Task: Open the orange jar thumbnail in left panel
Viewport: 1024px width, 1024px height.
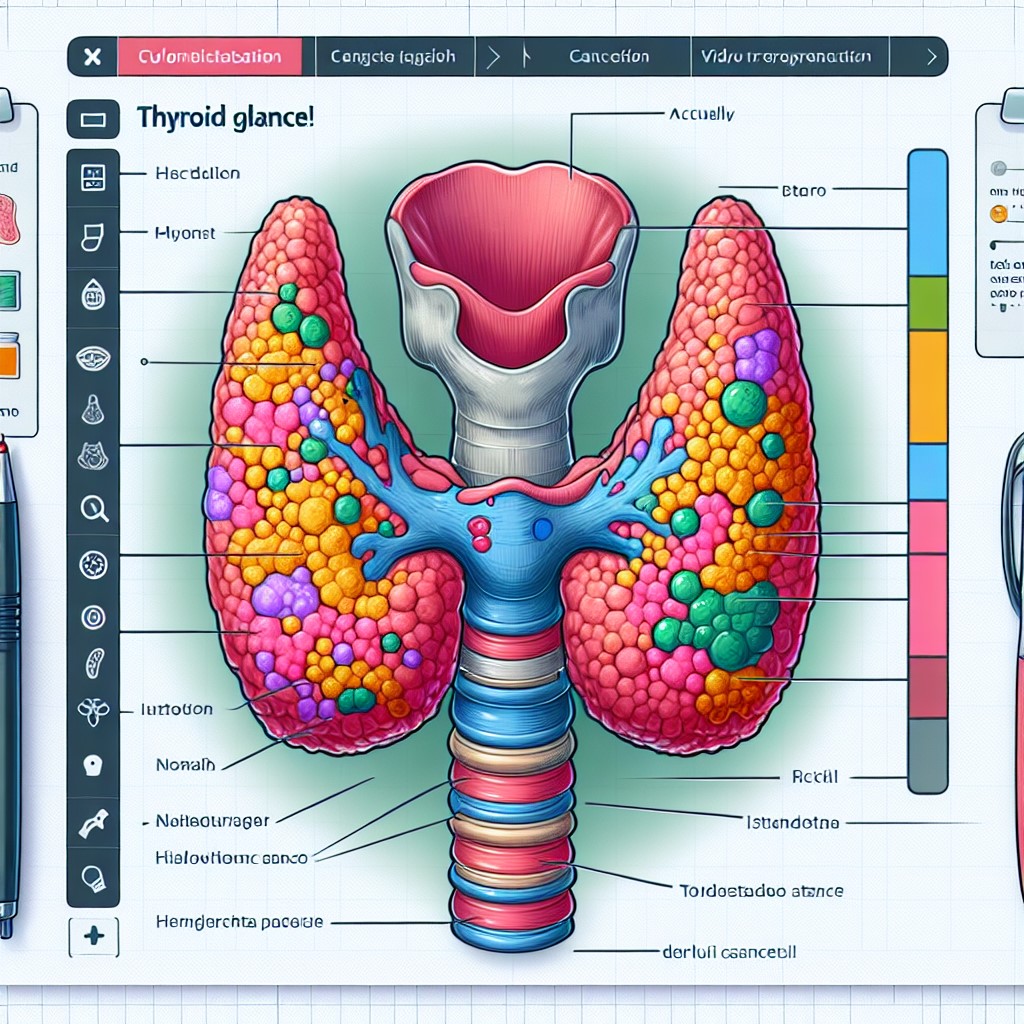Action: (9, 356)
